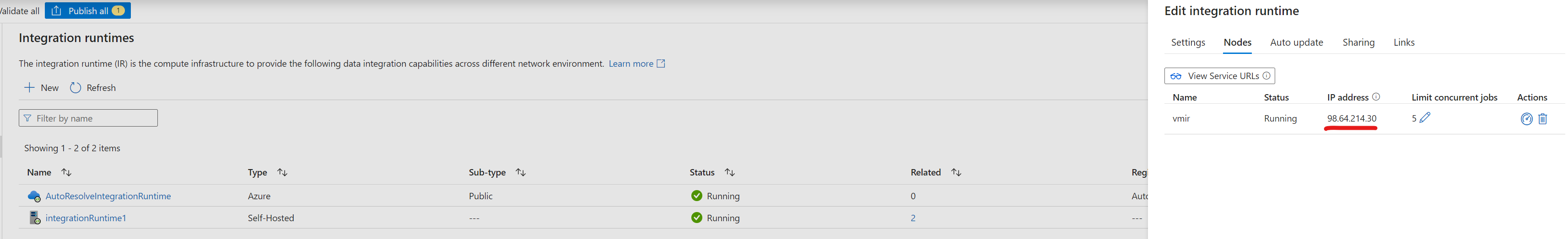
Task: Click the Refresh circular arrow icon
Action: pos(75,88)
